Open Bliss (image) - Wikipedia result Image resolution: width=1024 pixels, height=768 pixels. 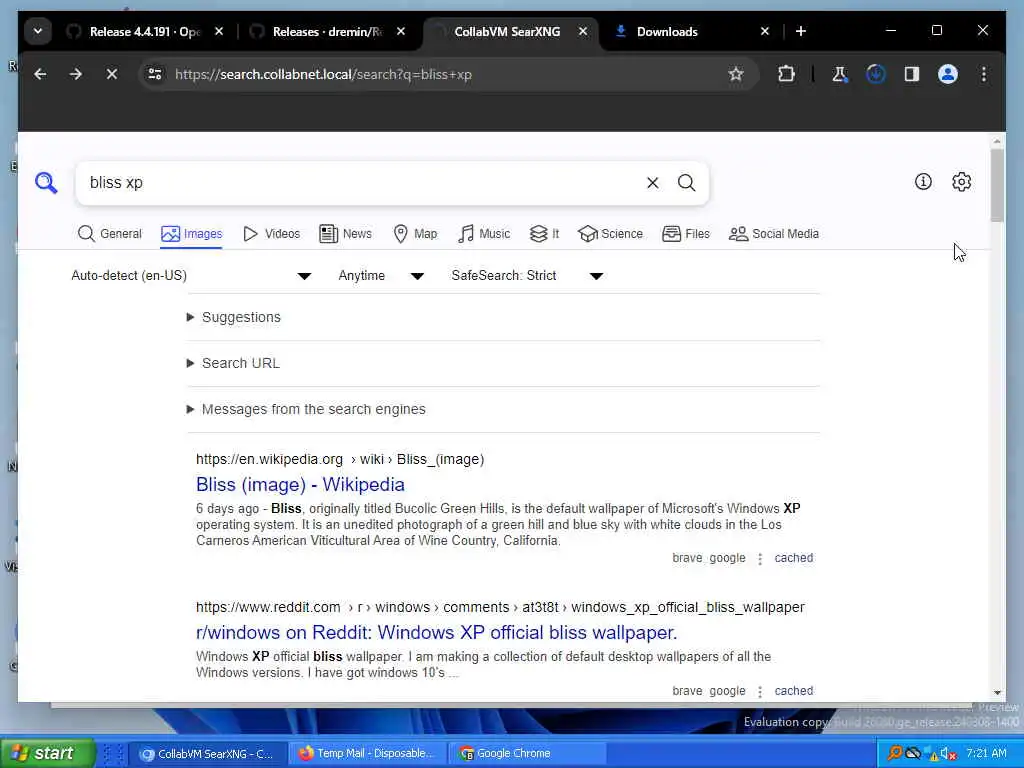point(300,485)
